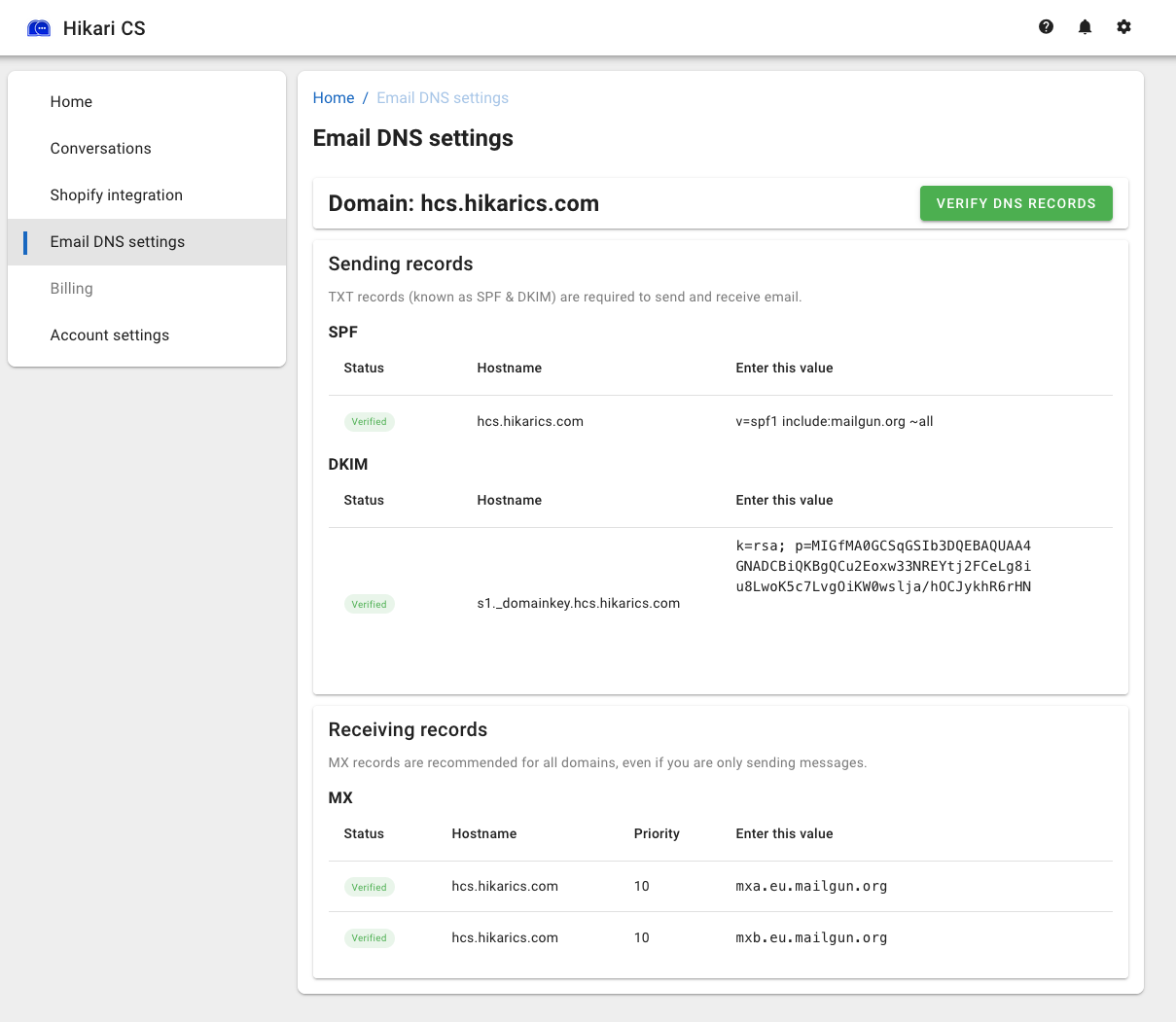Open Account settings in the sidebar
This screenshot has height=1022, width=1176.
[109, 335]
